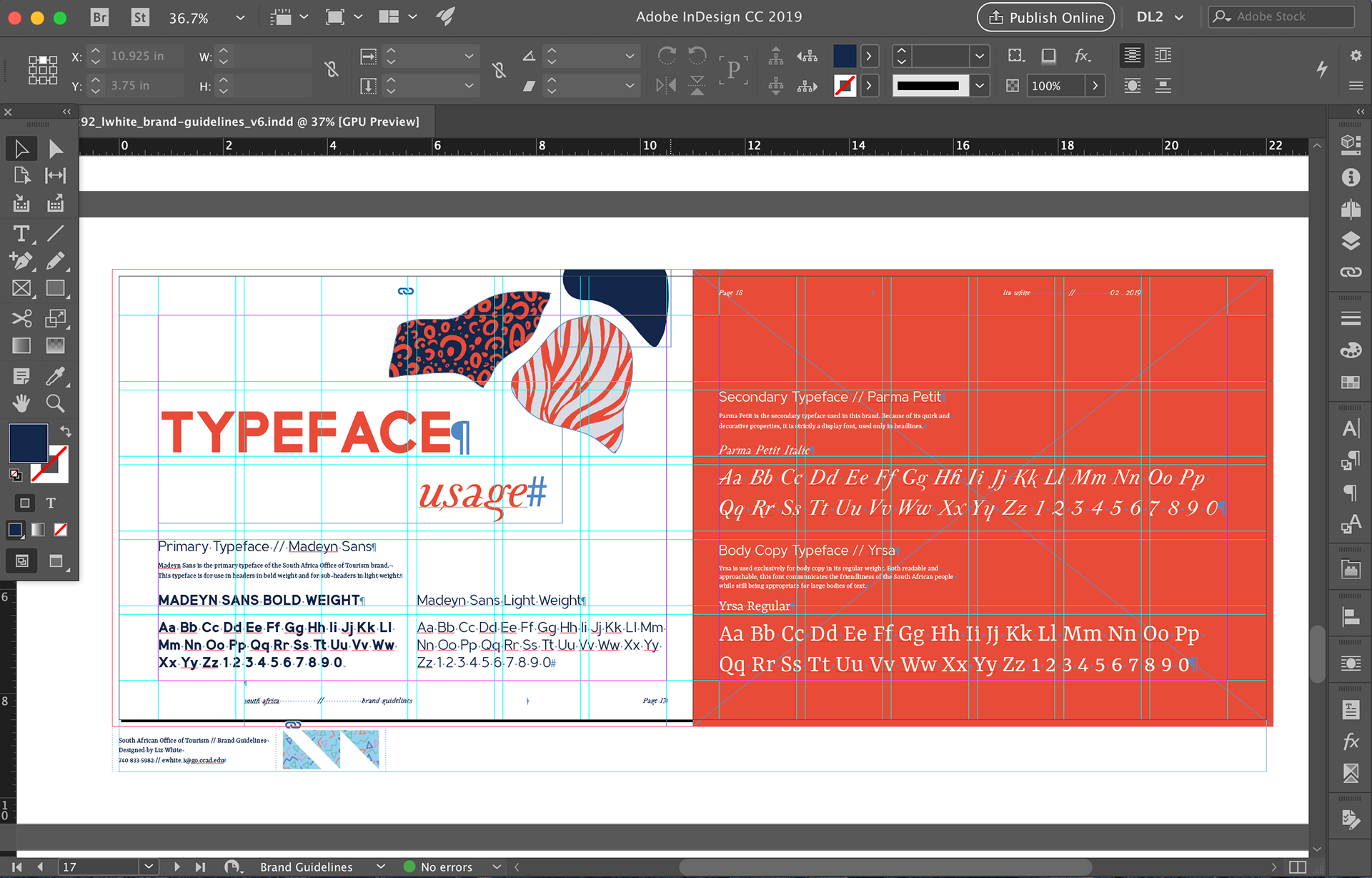Image resolution: width=1372 pixels, height=878 pixels.
Task: Select the Rectangle Frame tool
Action: (x=21, y=288)
